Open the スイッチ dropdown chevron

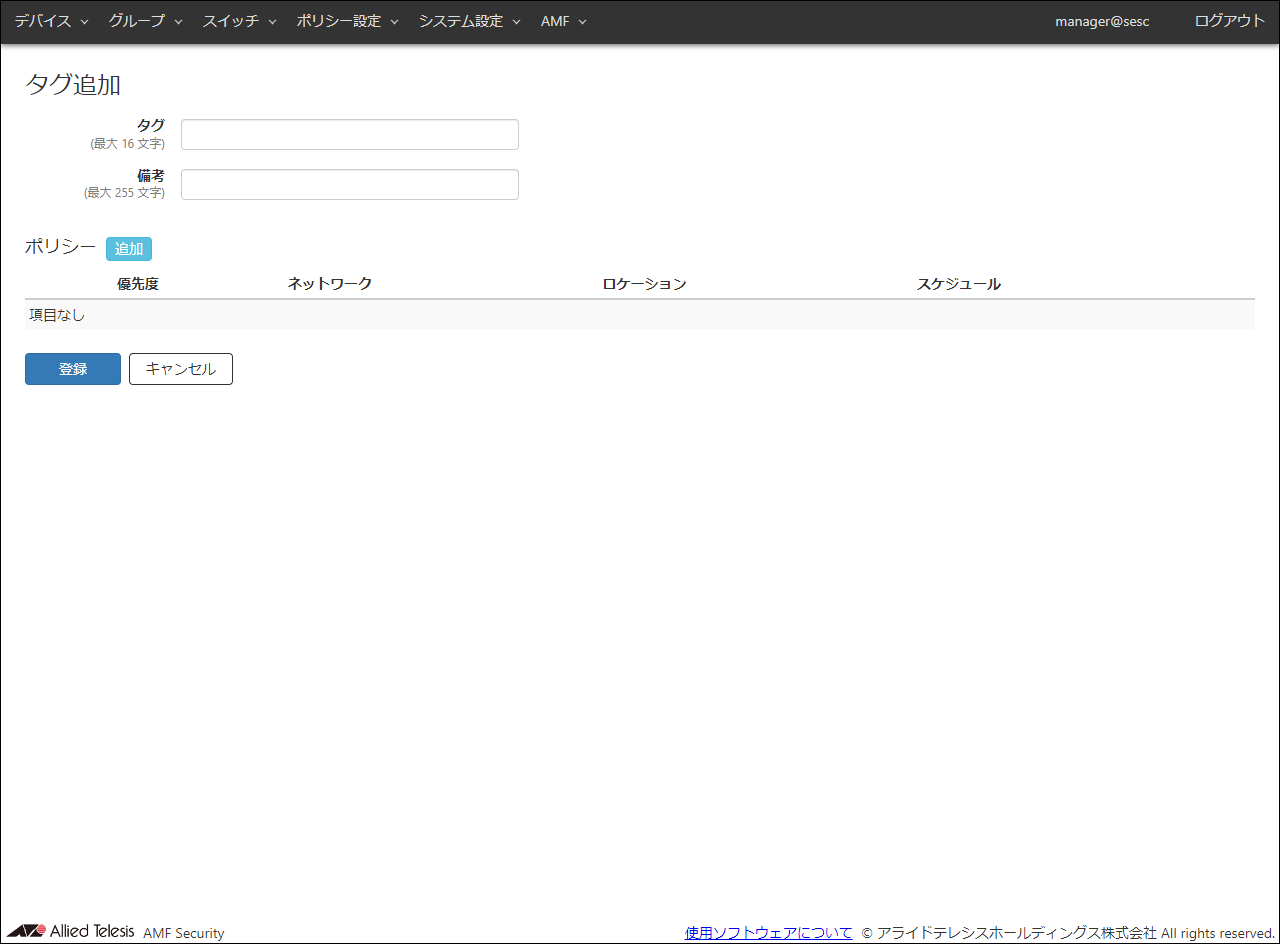point(272,22)
